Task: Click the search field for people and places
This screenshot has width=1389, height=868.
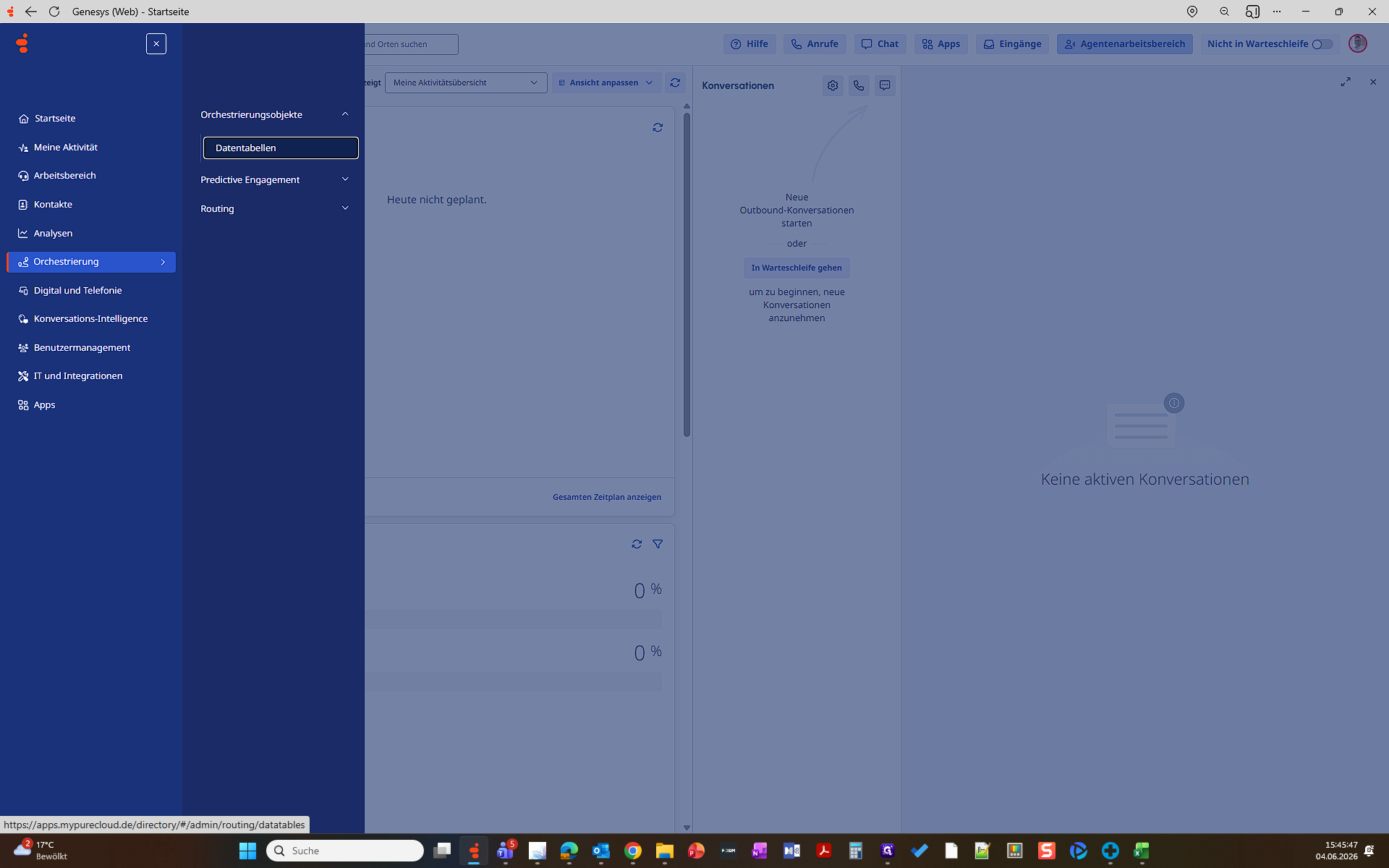Action: click(x=411, y=44)
